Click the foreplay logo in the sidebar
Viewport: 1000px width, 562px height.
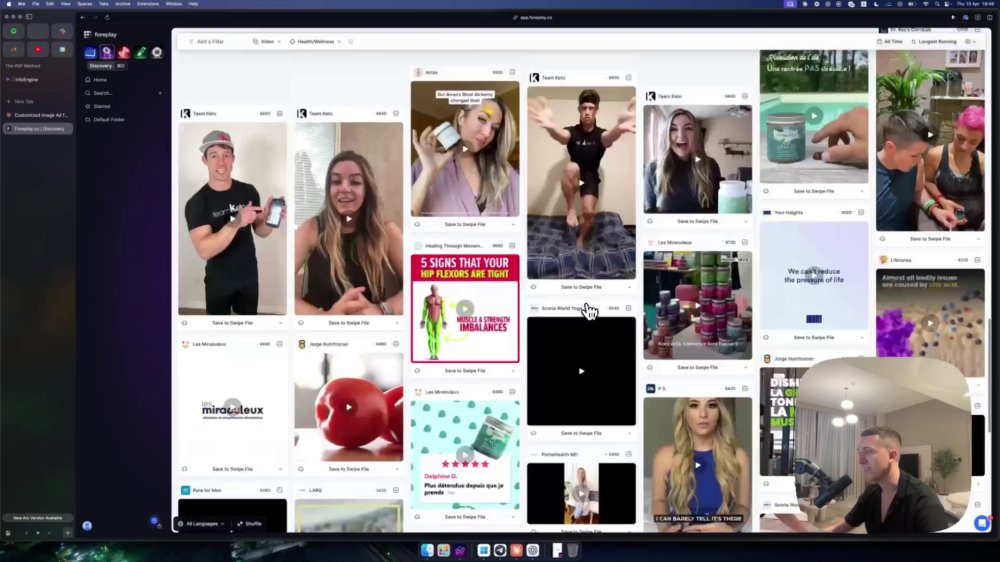click(x=101, y=34)
